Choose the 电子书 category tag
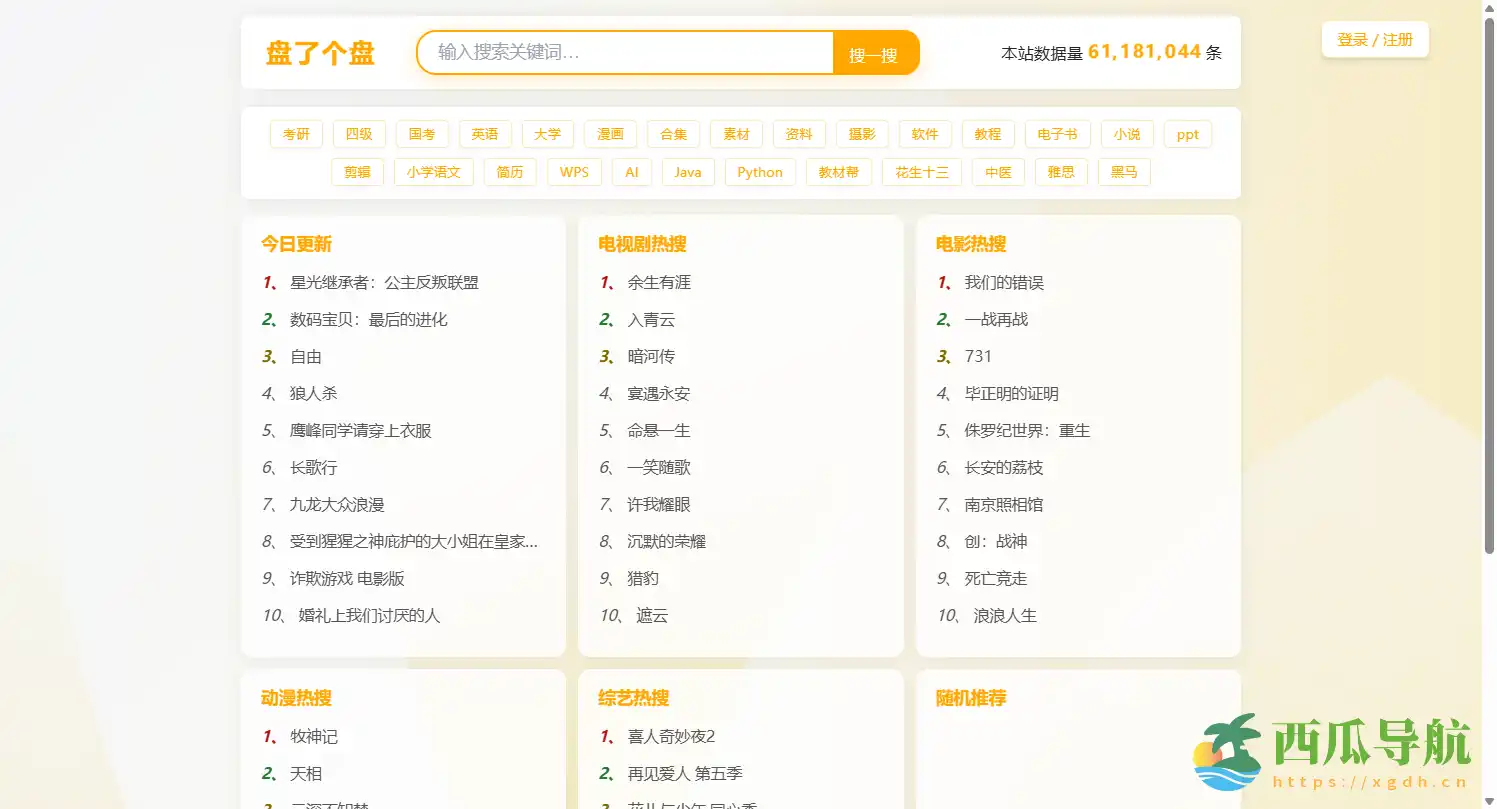 (1057, 134)
